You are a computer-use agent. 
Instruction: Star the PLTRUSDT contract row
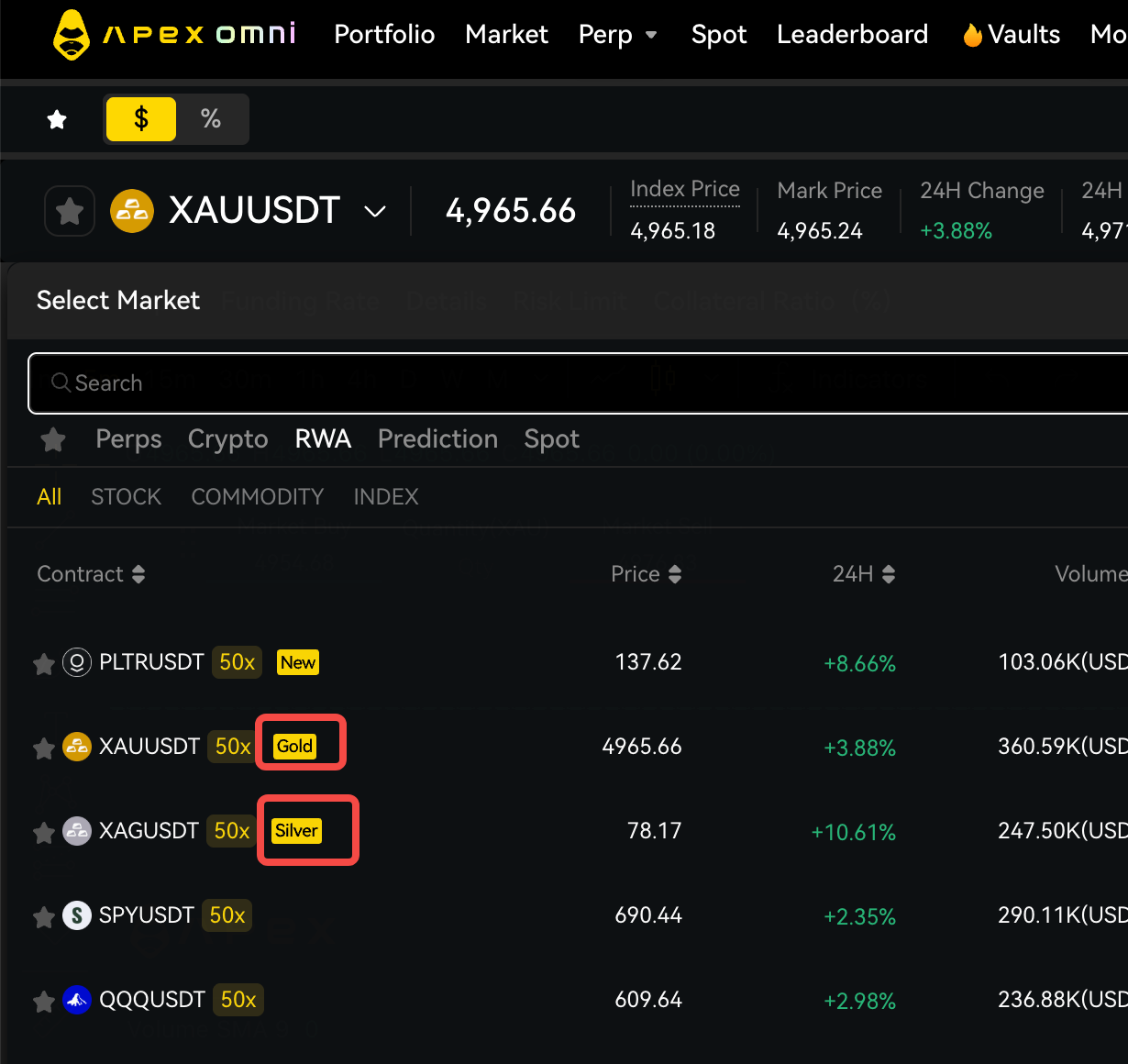(43, 663)
